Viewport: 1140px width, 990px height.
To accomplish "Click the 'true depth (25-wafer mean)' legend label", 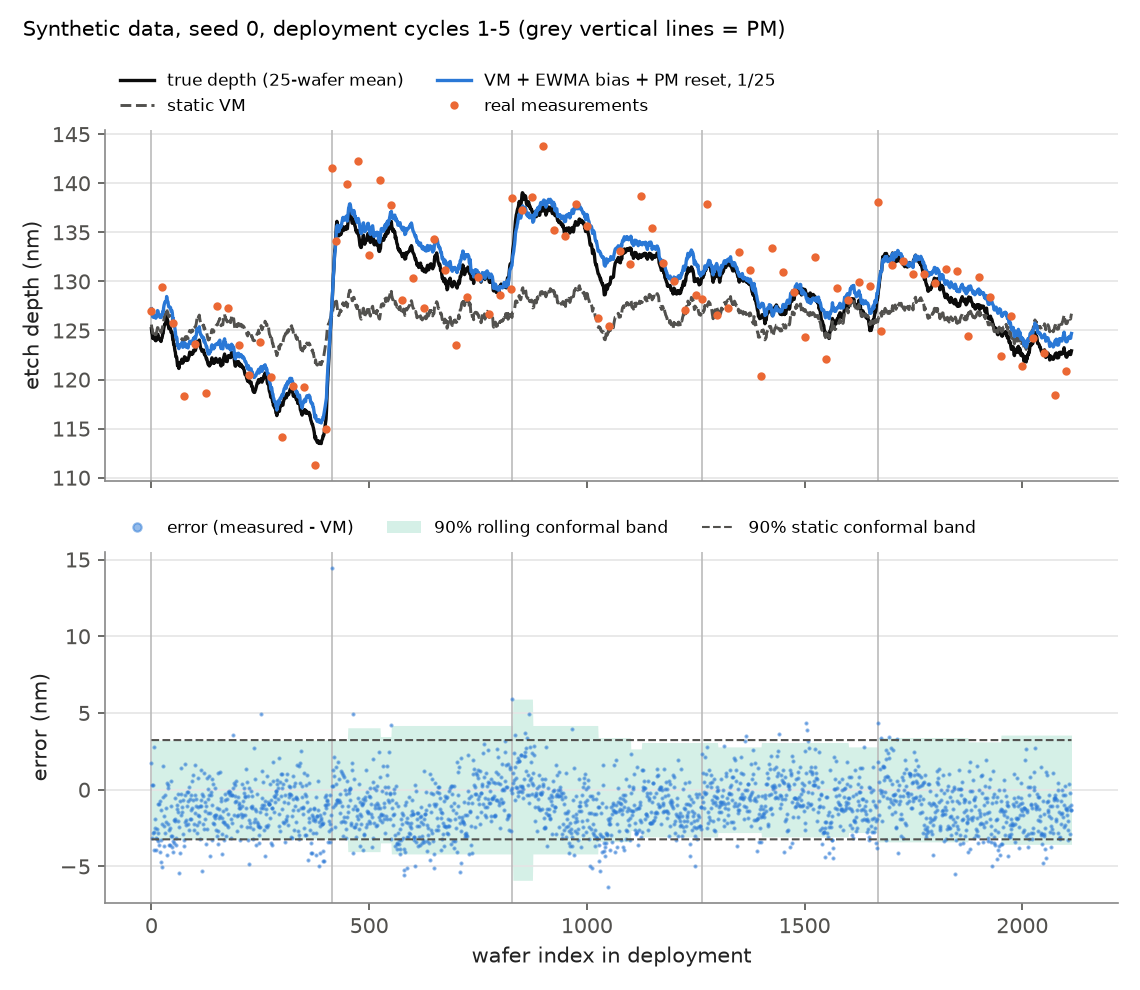I will (x=285, y=80).
